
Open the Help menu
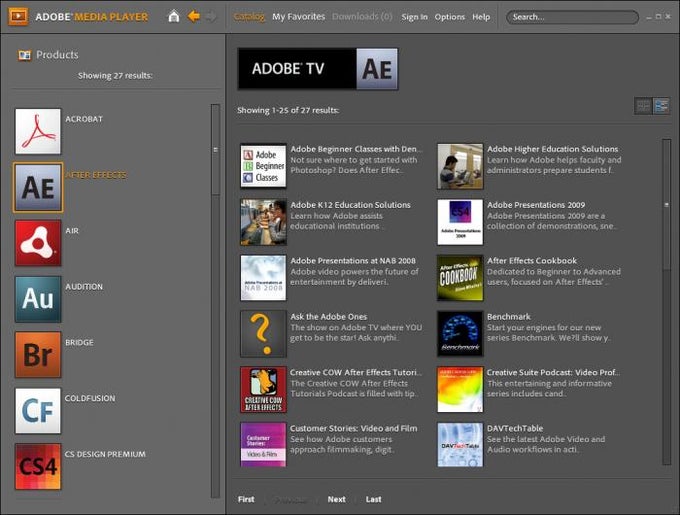pyautogui.click(x=481, y=17)
